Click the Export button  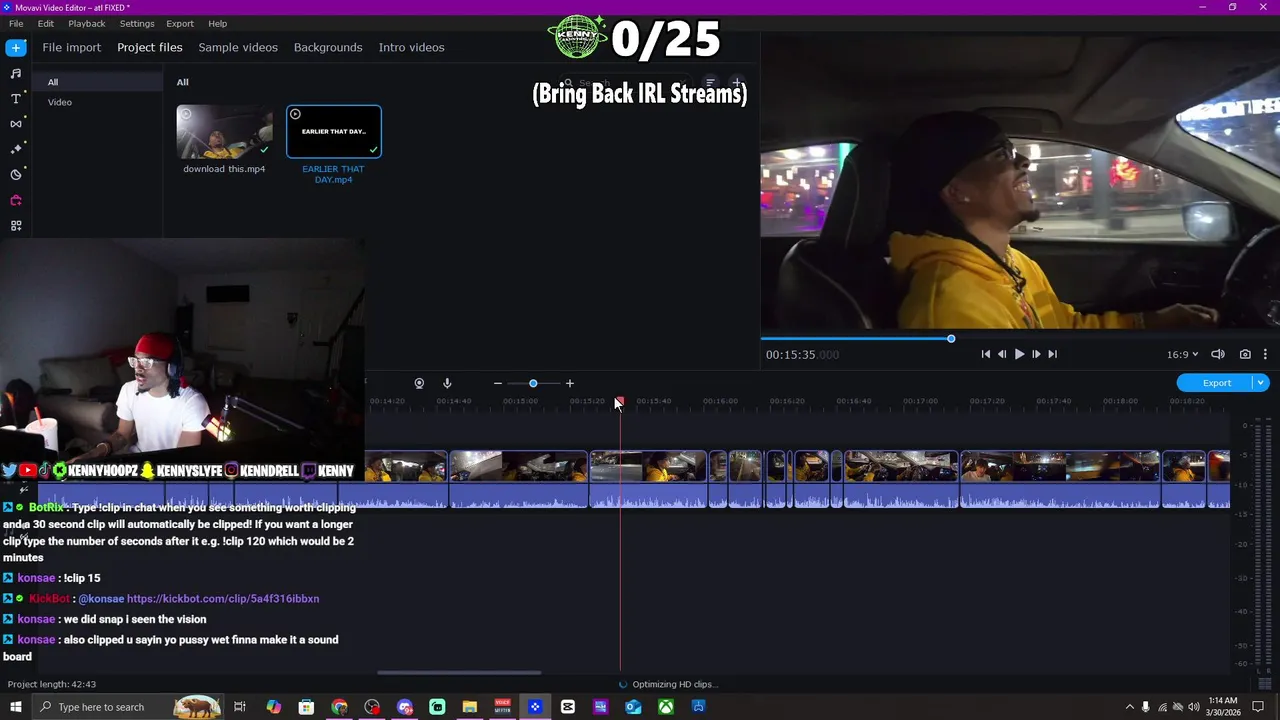click(x=1216, y=383)
